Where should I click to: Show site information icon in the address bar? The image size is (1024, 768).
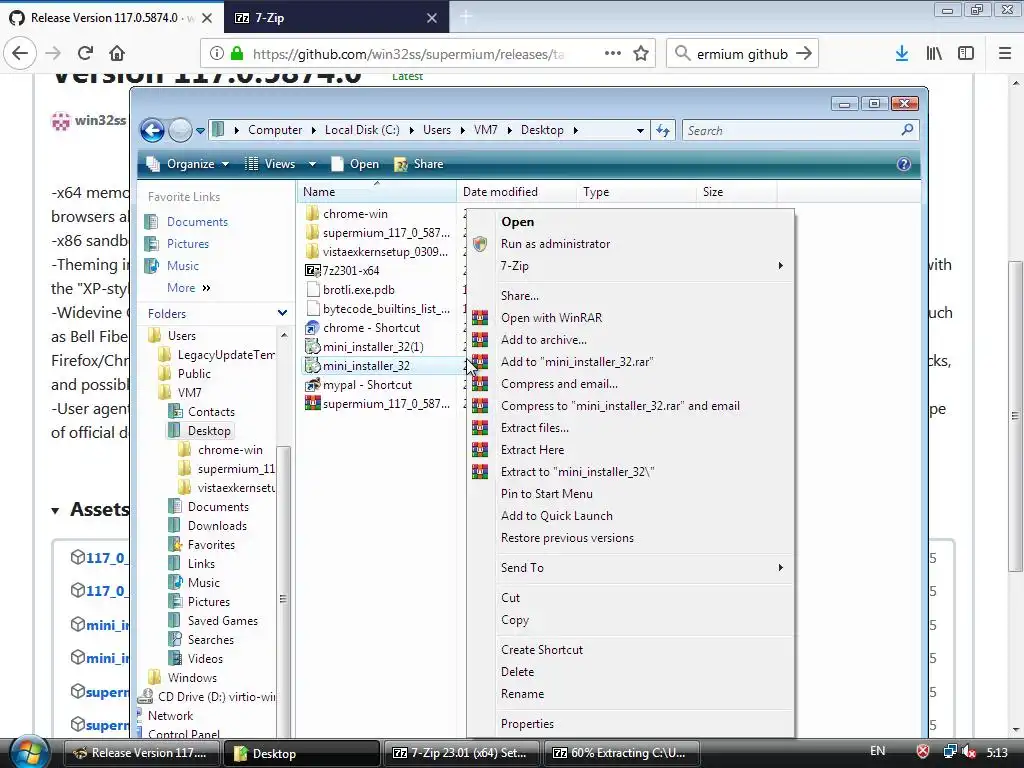coord(217,54)
